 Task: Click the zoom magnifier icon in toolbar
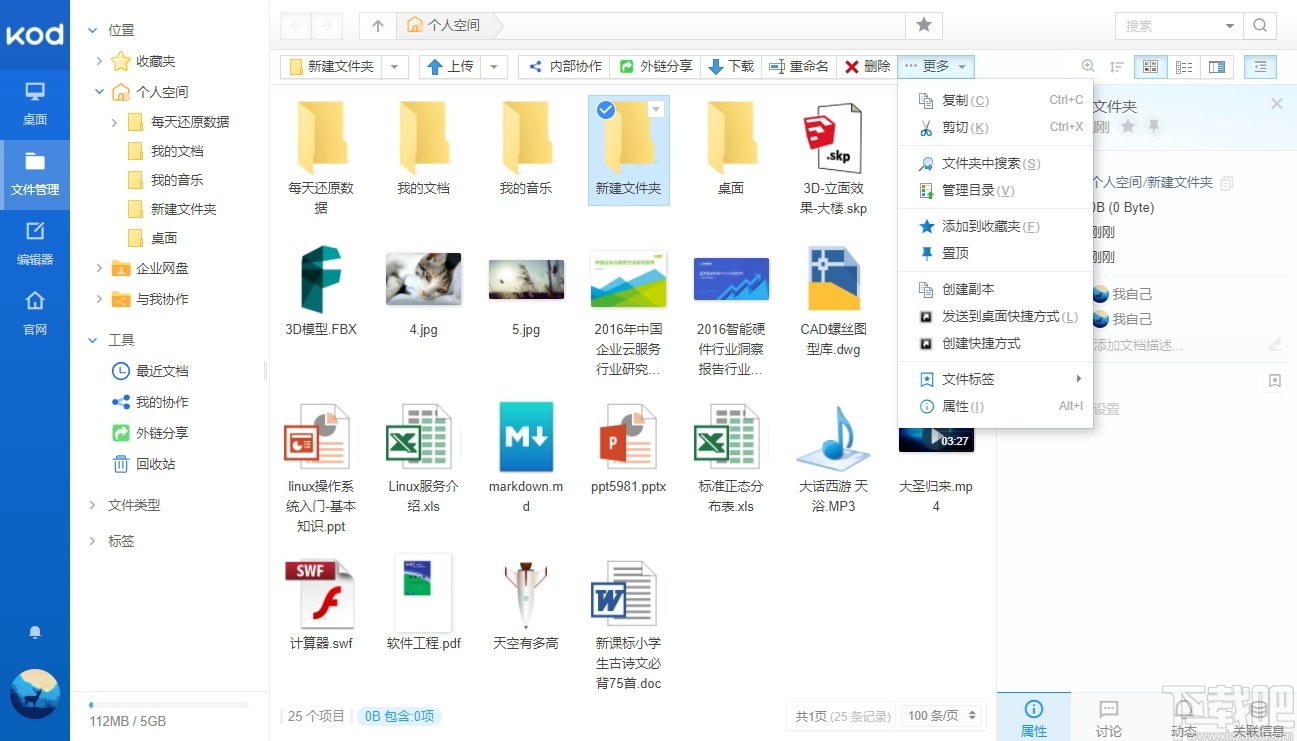click(x=1088, y=66)
